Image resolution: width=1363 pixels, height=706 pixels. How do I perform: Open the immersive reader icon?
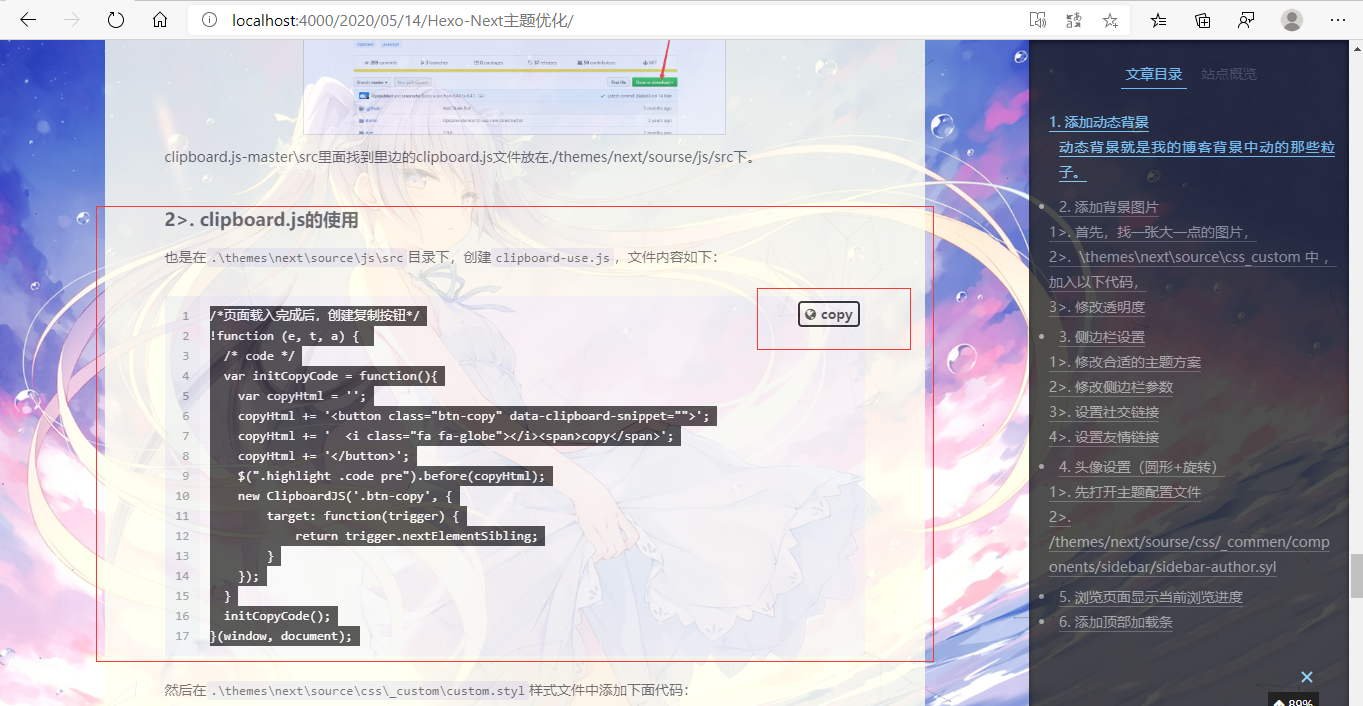coord(1038,20)
